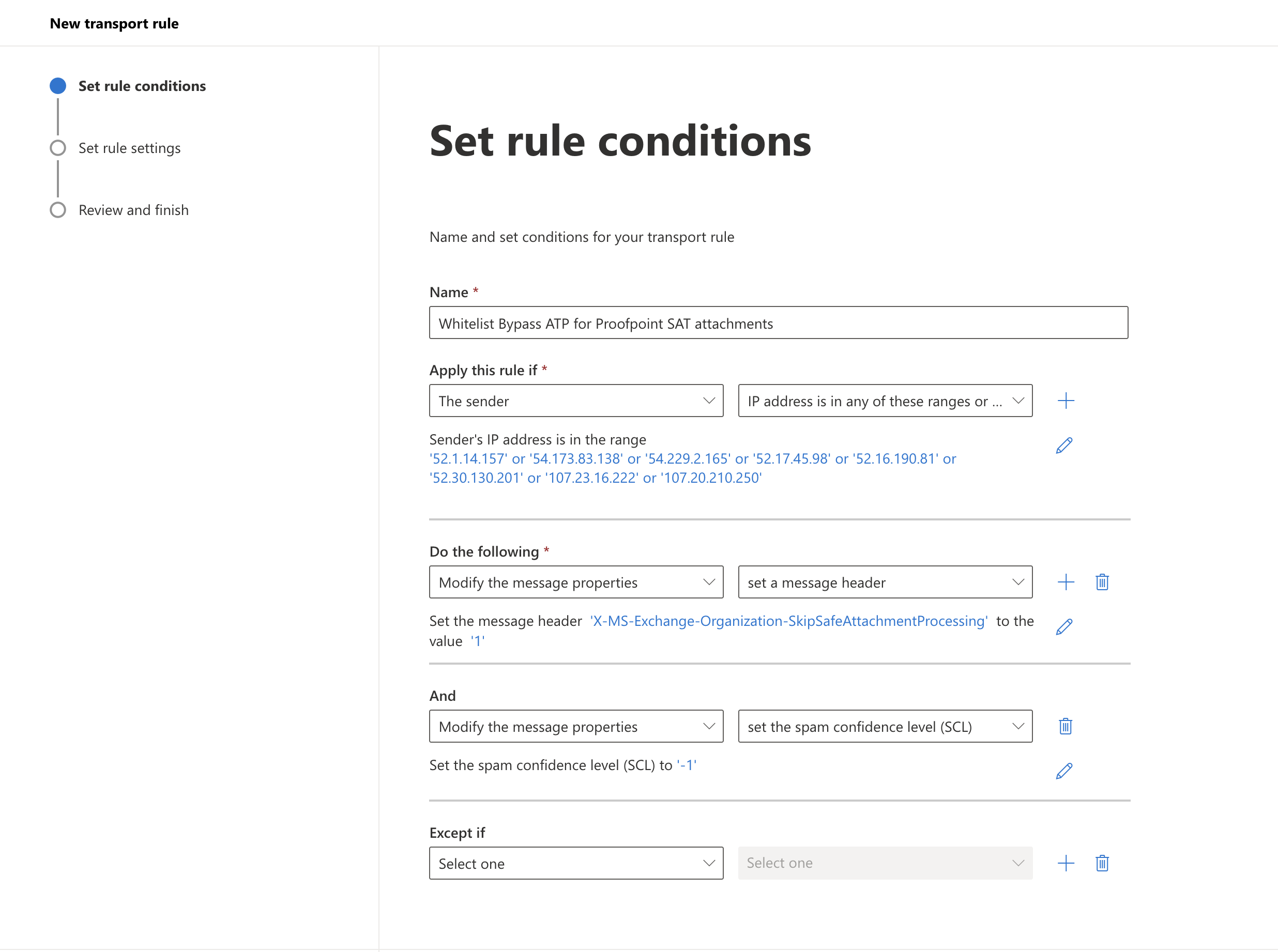Select the Set rule conditions step
The image size is (1278, 952).
[x=141, y=86]
